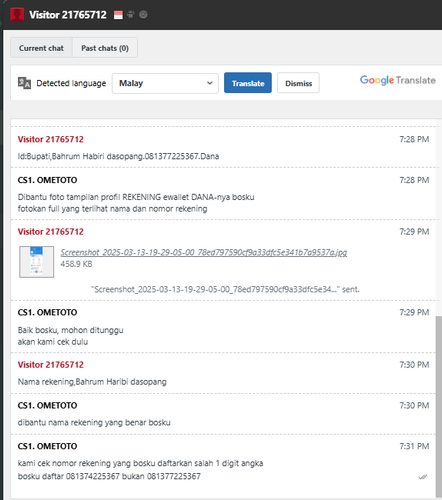
Task: Switch to the Current chat tab
Action: 41,48
